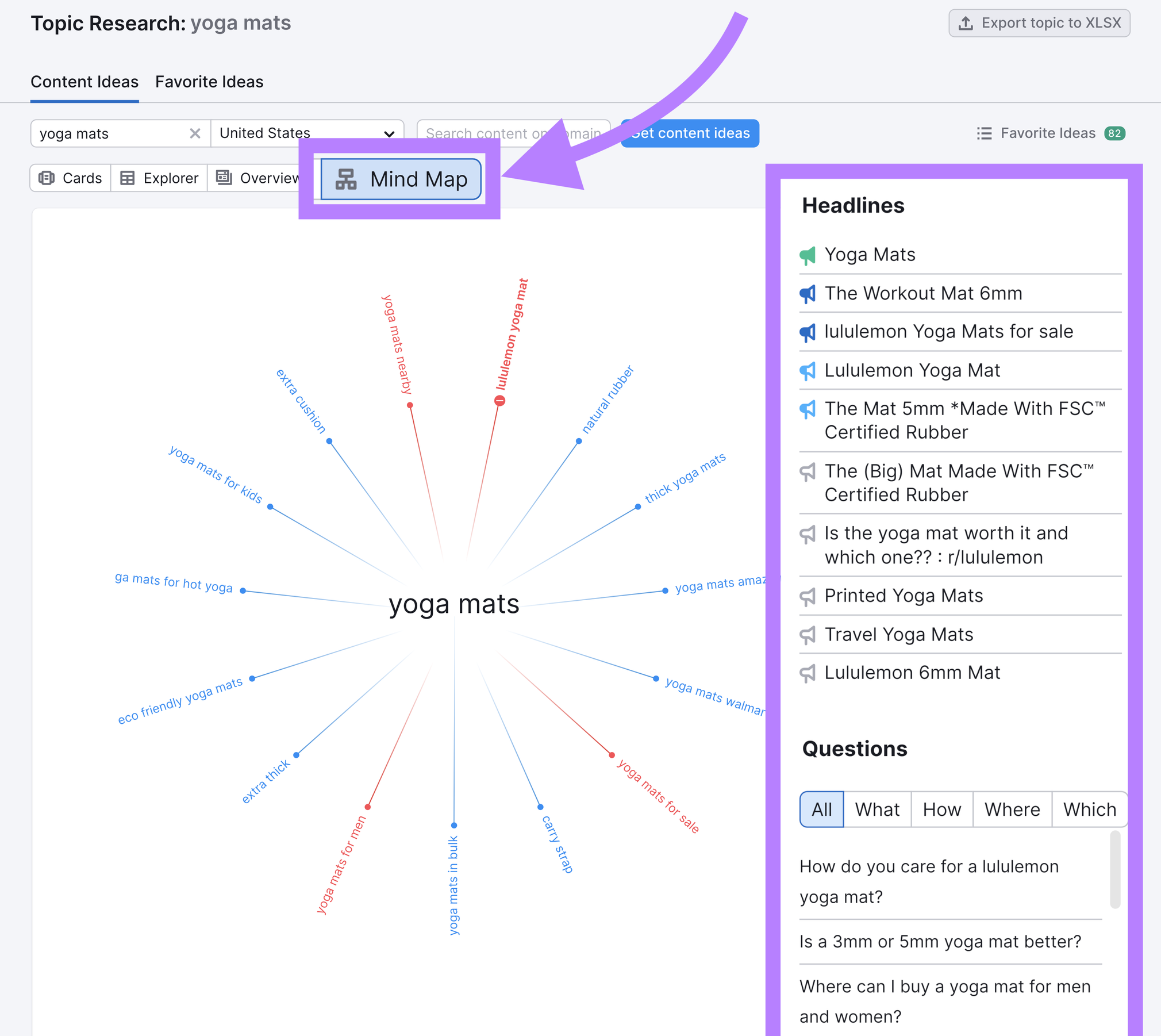Switch to Mind Map view
Image resolution: width=1161 pixels, height=1036 pixels.
[x=399, y=178]
